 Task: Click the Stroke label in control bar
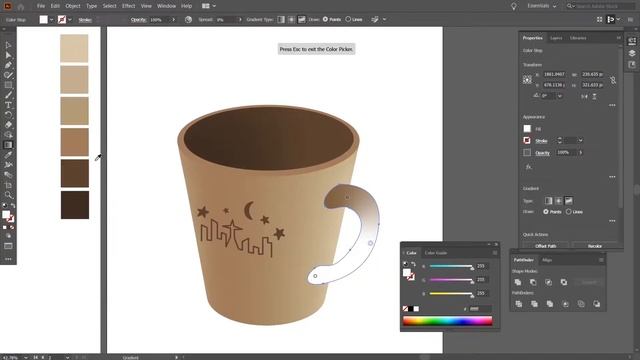85,20
